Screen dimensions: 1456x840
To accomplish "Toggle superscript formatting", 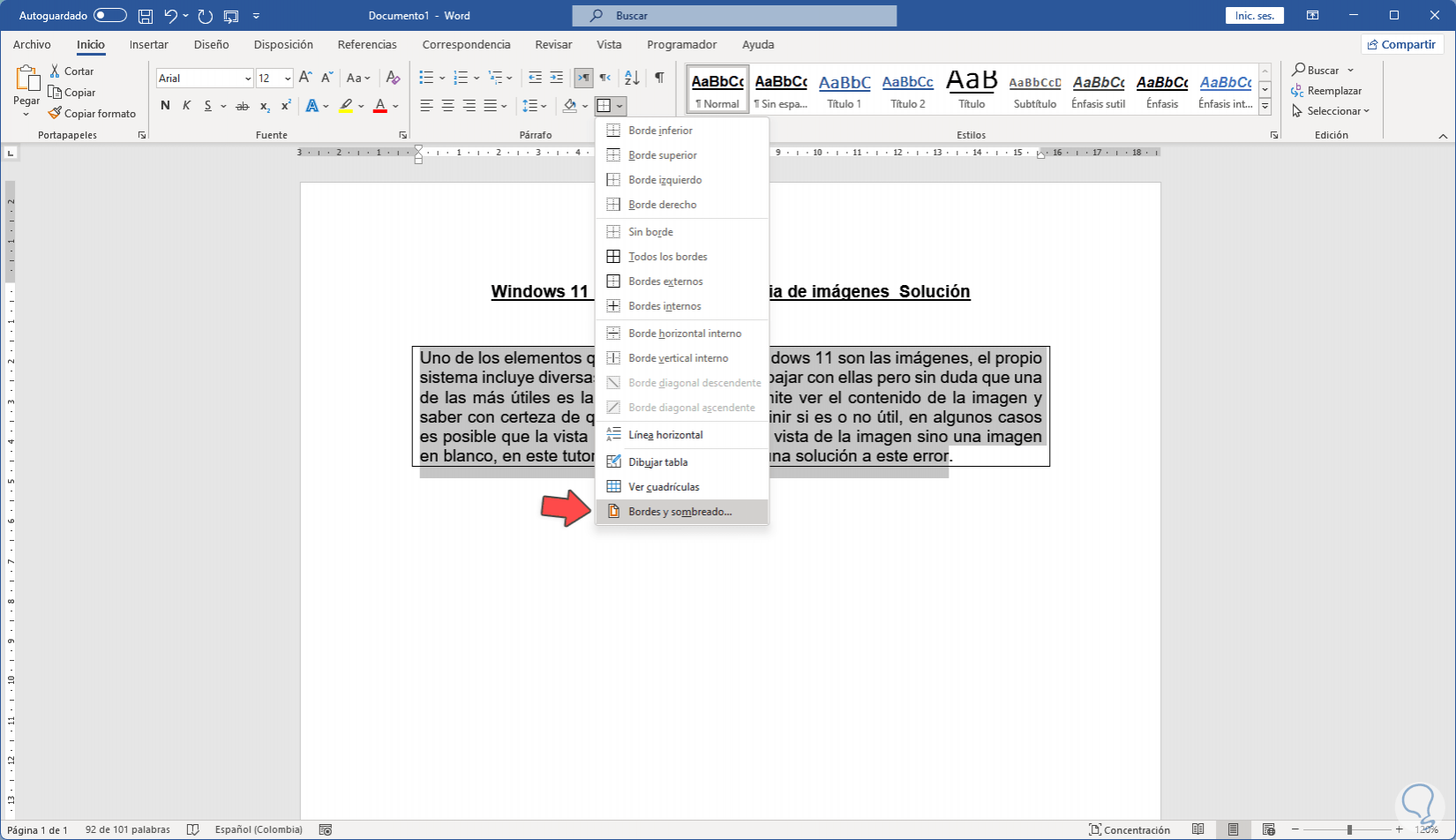I will [286, 106].
